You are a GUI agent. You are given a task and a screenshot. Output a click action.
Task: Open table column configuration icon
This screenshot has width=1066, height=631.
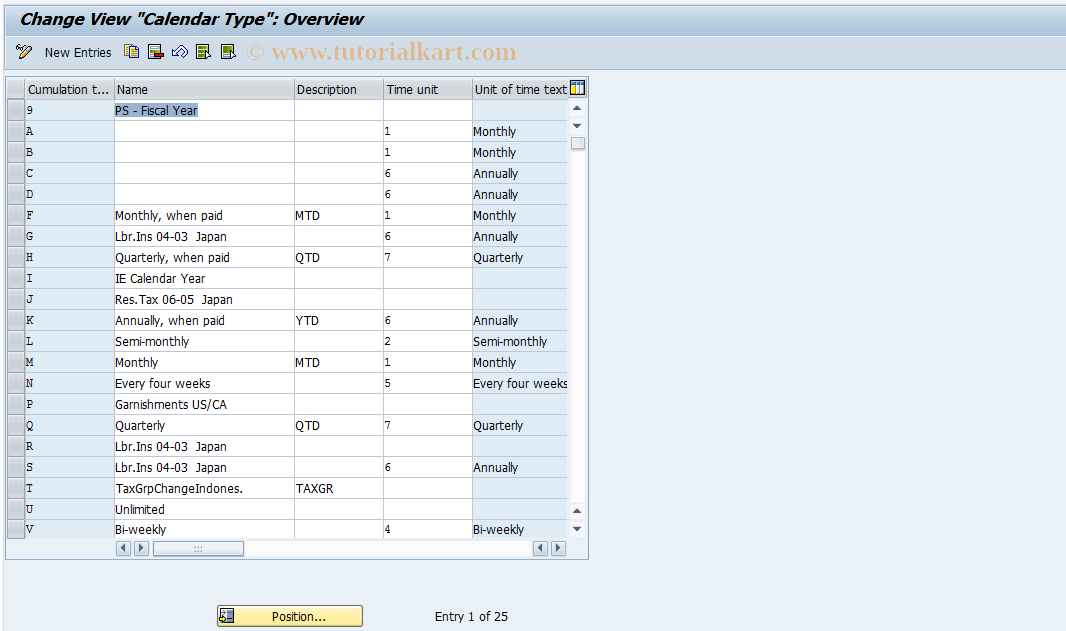pos(577,88)
